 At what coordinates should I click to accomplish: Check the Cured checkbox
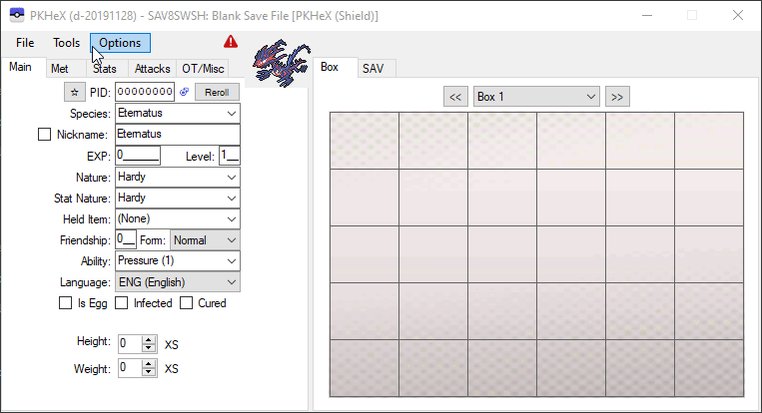(x=186, y=303)
